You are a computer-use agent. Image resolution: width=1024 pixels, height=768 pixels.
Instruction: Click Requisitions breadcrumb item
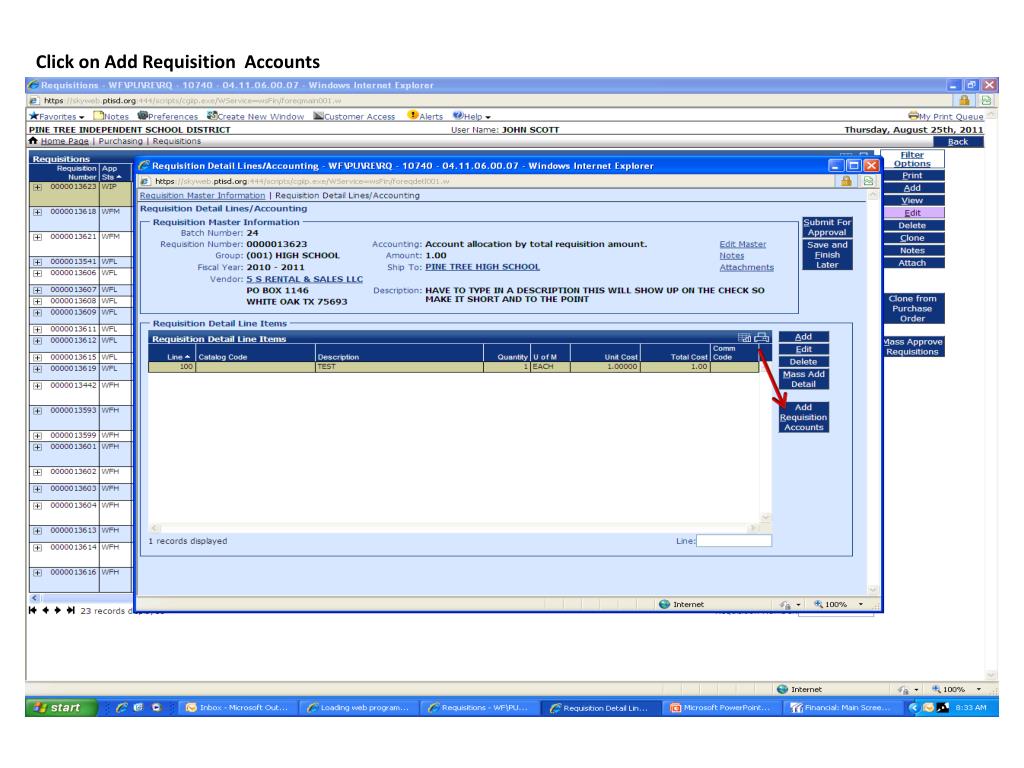pos(176,141)
